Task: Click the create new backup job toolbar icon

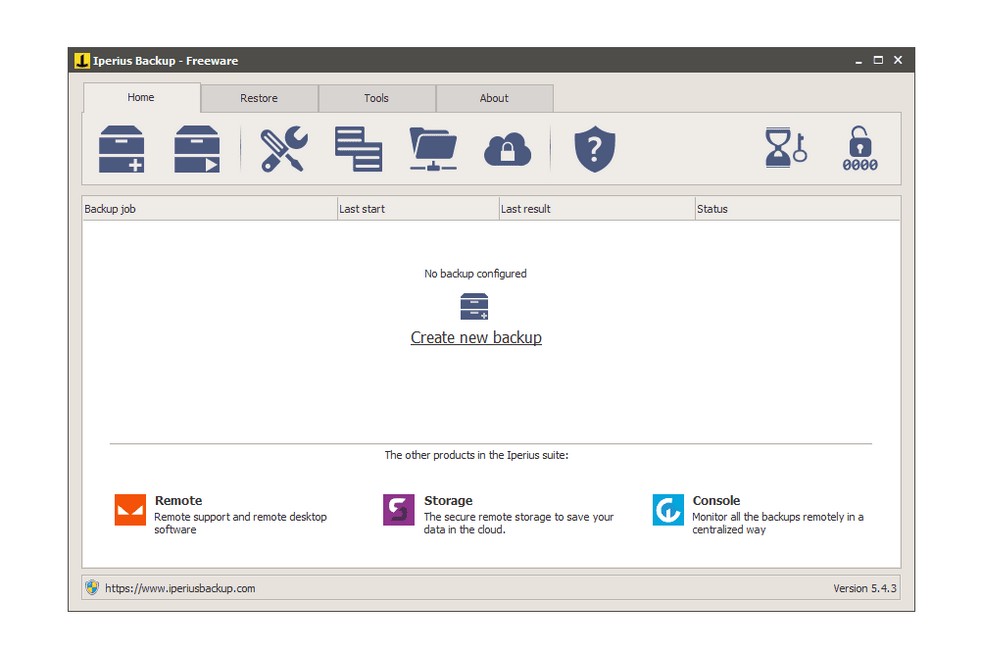Action: coord(121,149)
